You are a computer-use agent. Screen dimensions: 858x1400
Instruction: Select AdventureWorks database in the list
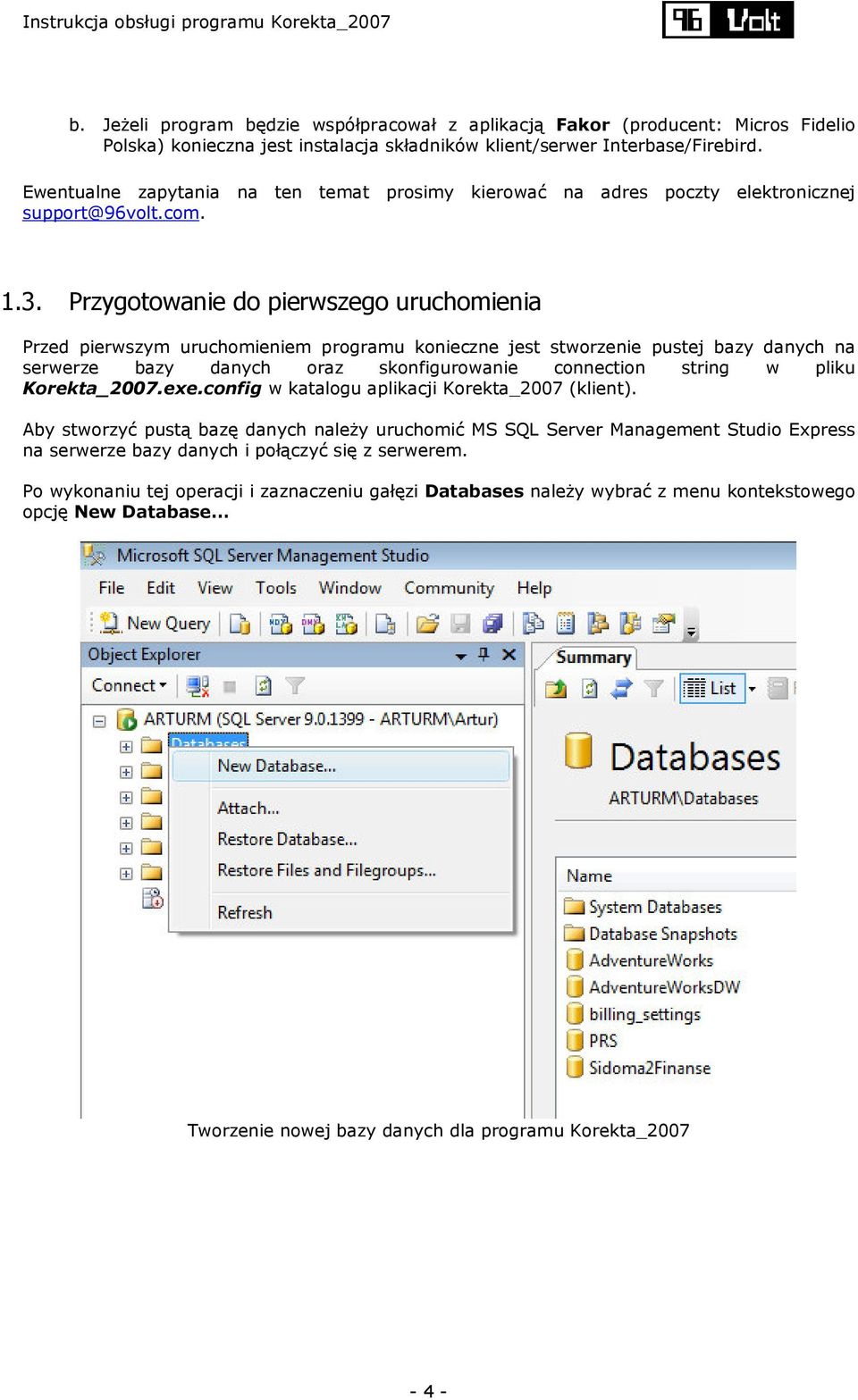coord(640,960)
